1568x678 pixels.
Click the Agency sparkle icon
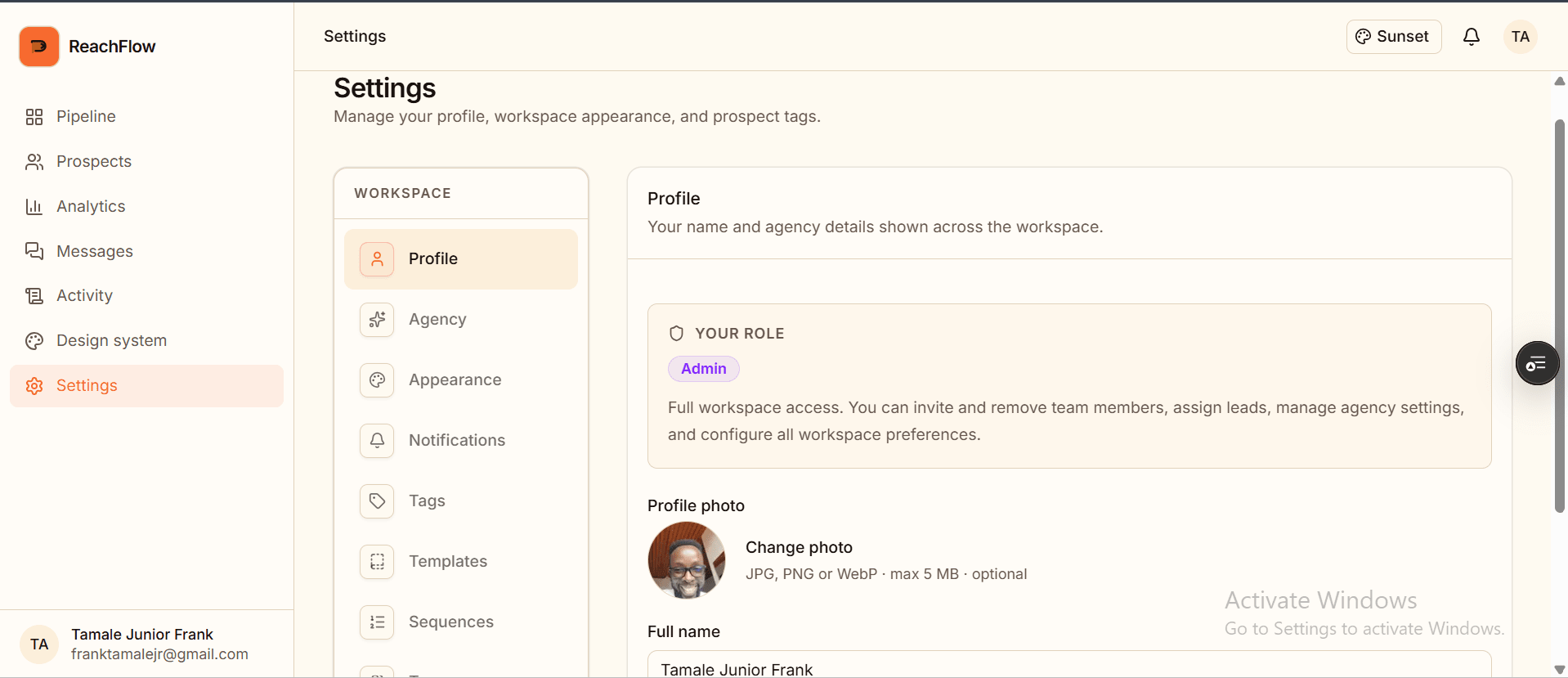click(377, 320)
